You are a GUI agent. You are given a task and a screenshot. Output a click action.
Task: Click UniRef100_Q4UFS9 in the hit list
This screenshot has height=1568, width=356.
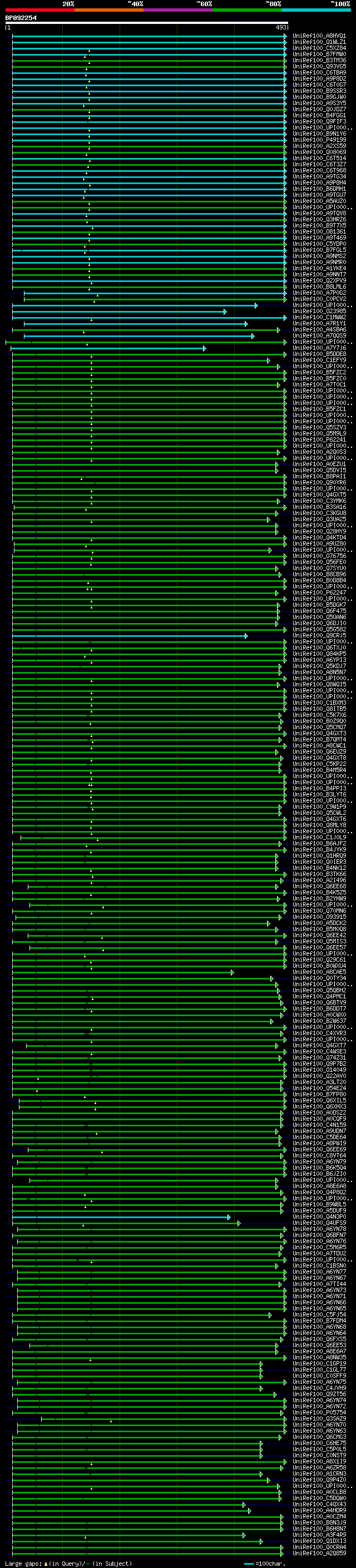[x=319, y=1223]
